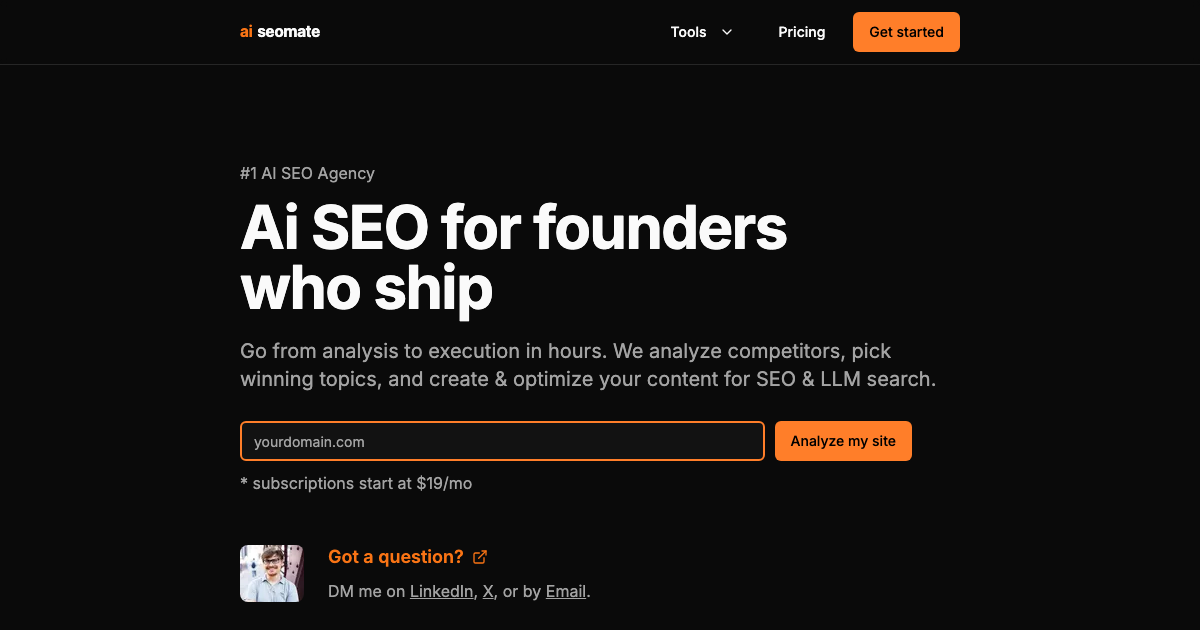Viewport: 1200px width, 630px height.
Task: Click the #1 AI SEO Agency tagline
Action: pyautogui.click(x=307, y=173)
